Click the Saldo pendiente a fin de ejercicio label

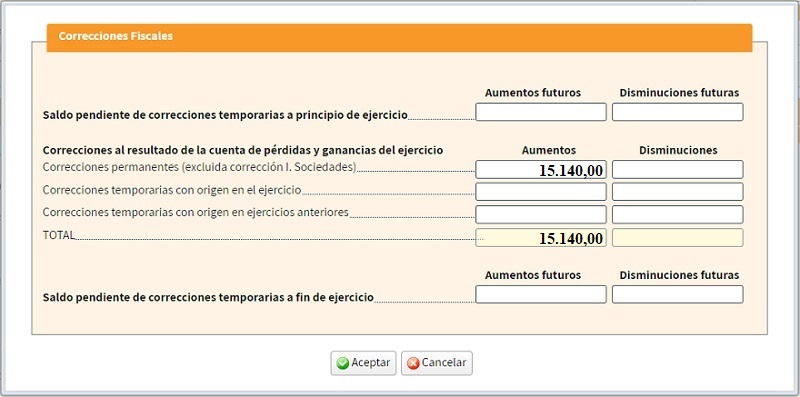[208, 297]
